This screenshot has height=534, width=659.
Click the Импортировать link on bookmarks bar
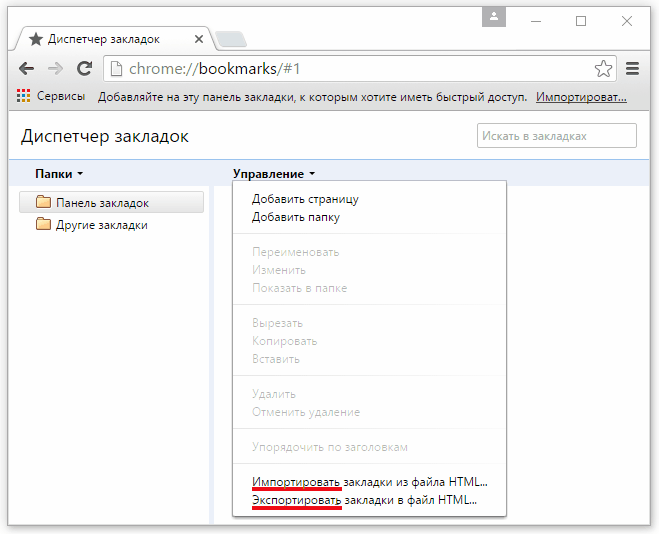pyautogui.click(x=581, y=97)
